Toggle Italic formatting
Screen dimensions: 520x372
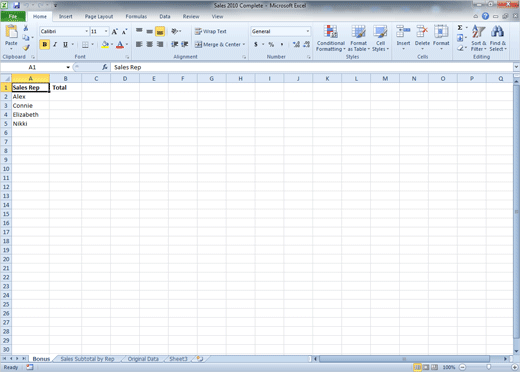(55, 44)
